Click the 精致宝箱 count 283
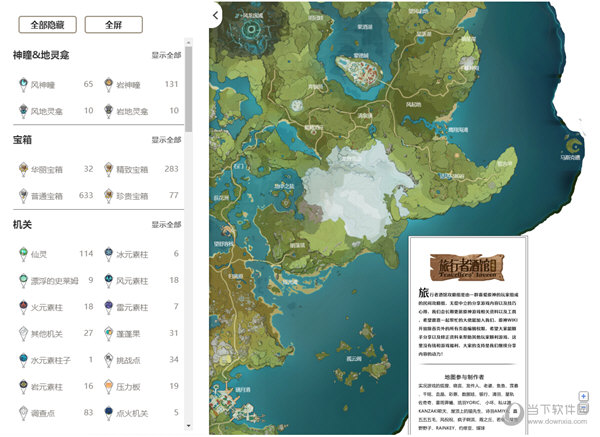The width and height of the screenshot is (600, 437). [171, 169]
